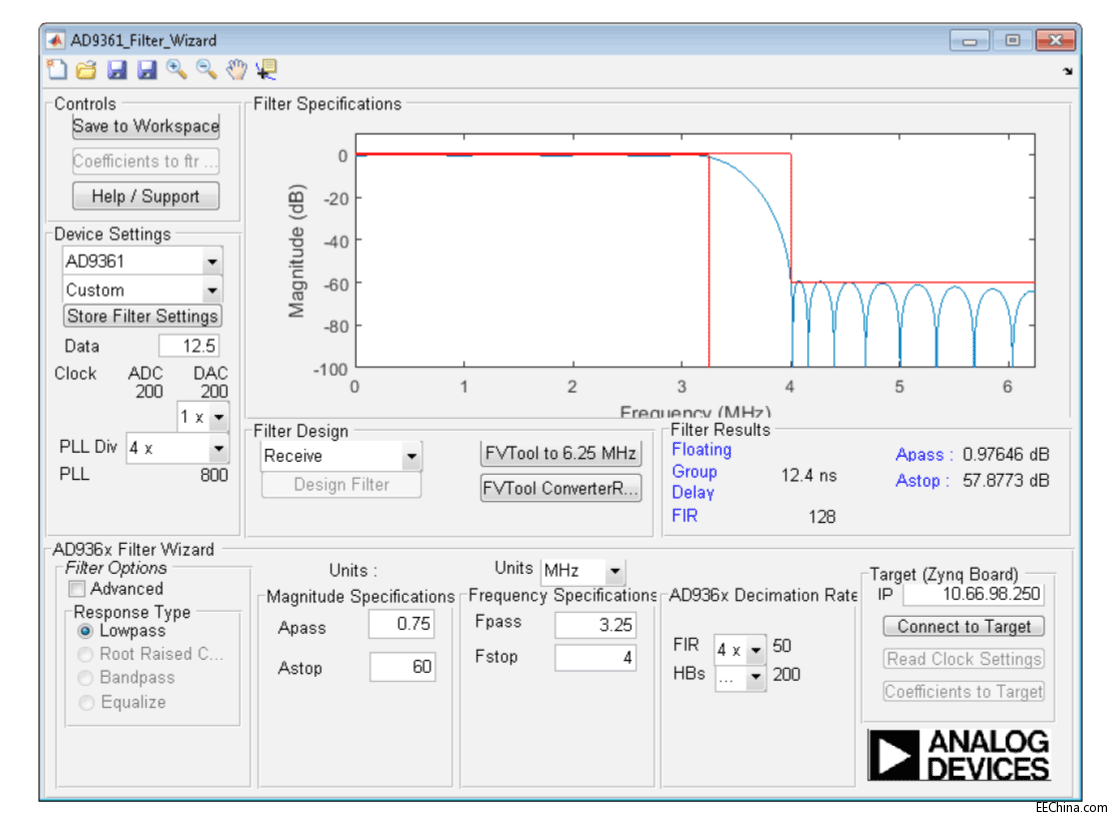Open the HBs decimation dropdown

click(x=740, y=678)
